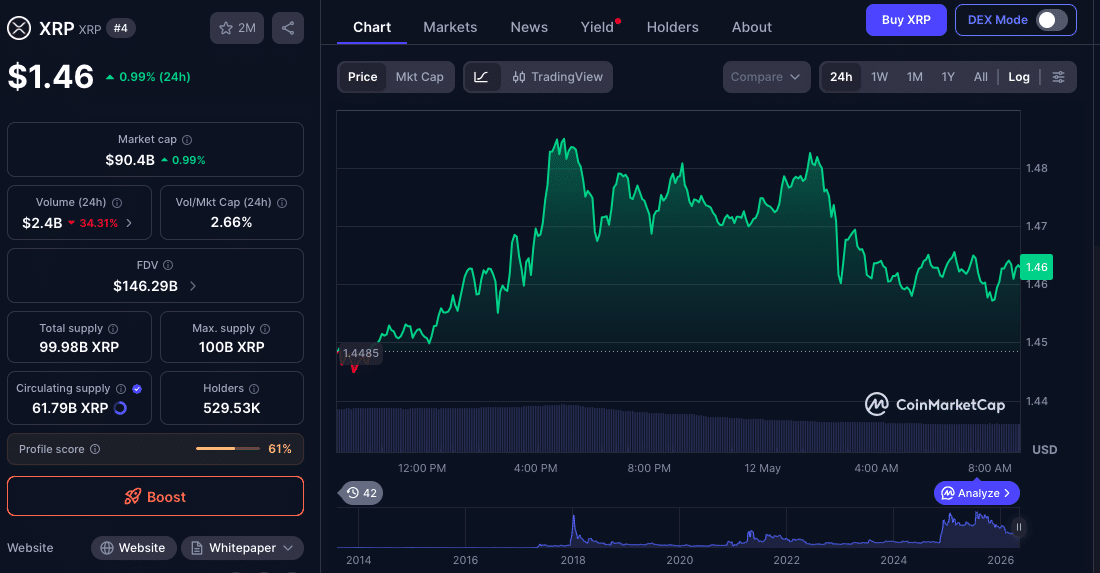The image size is (1100, 573).
Task: Select the line chart view icon
Action: 481,77
